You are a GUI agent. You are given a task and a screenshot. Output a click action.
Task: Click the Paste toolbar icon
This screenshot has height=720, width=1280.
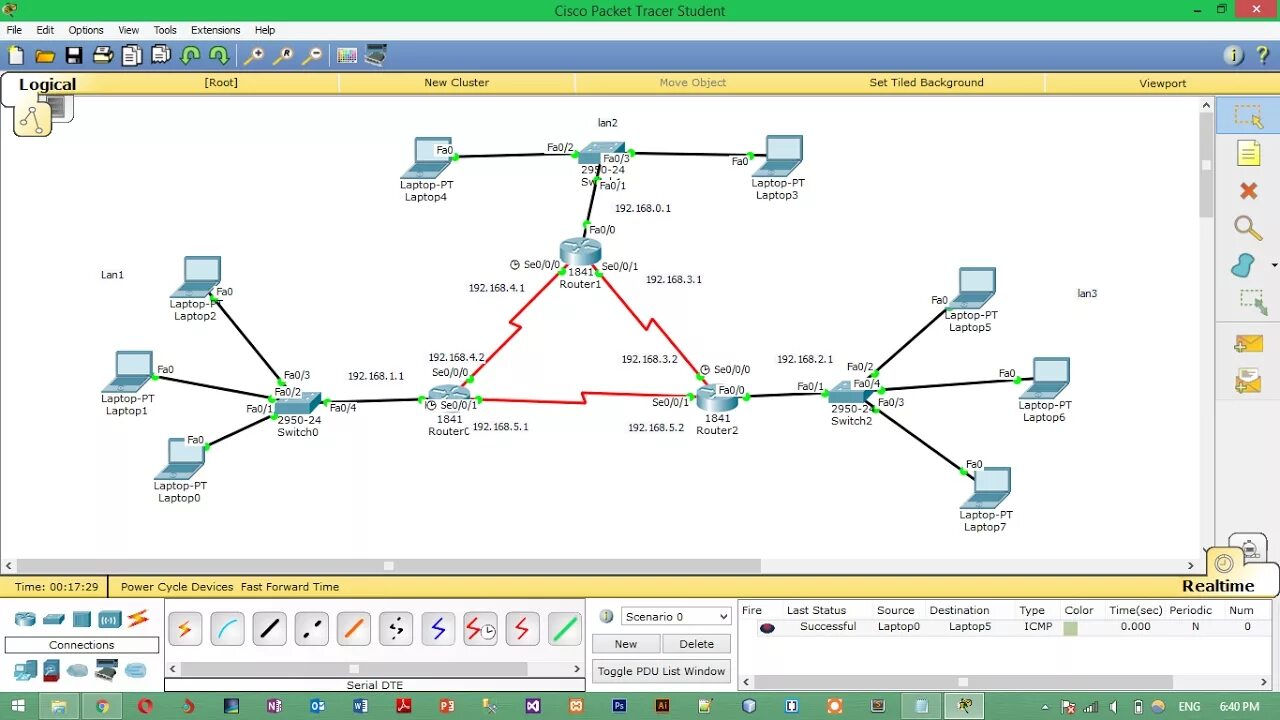[160, 56]
